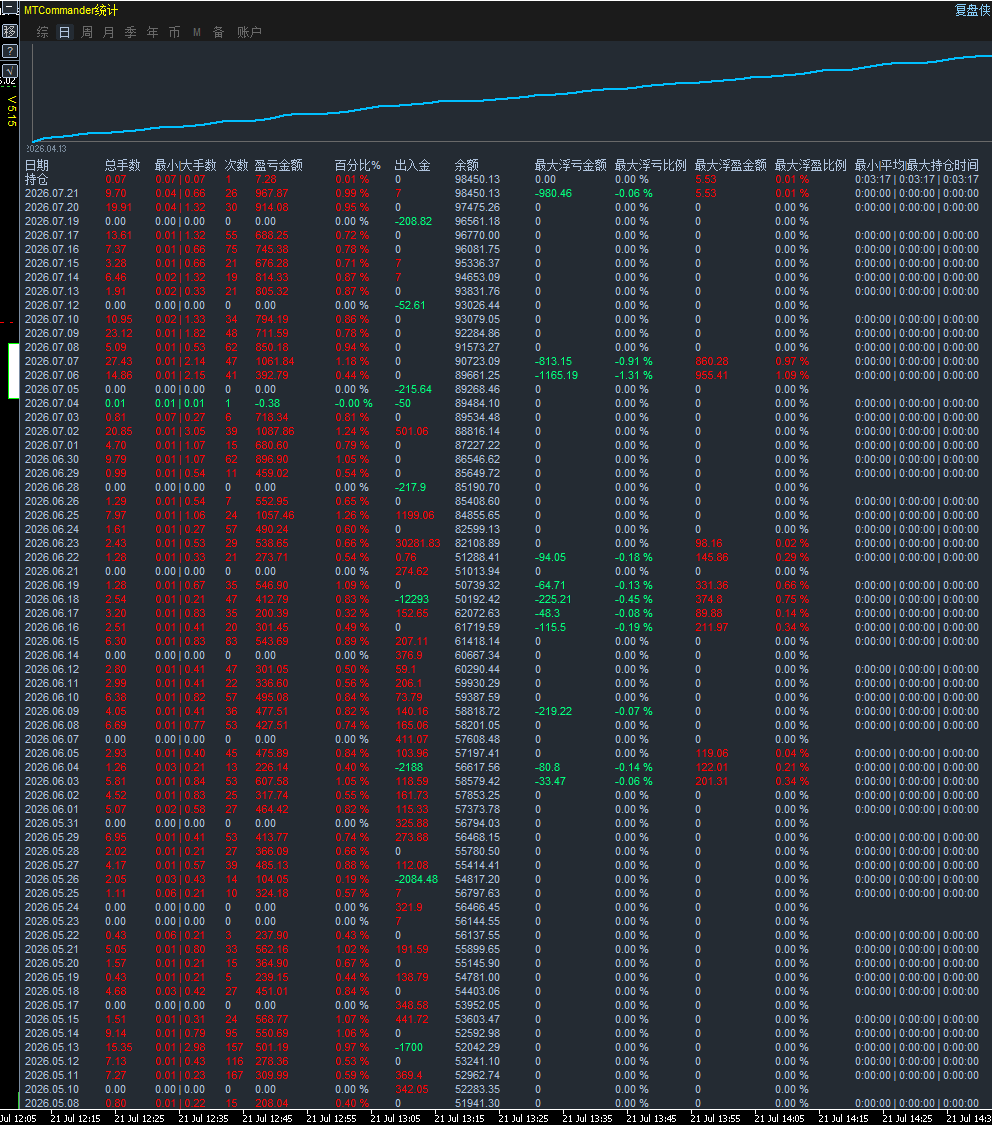The image size is (992, 1125).
Task: Switch to the 月 monthly tab
Action: [x=108, y=32]
